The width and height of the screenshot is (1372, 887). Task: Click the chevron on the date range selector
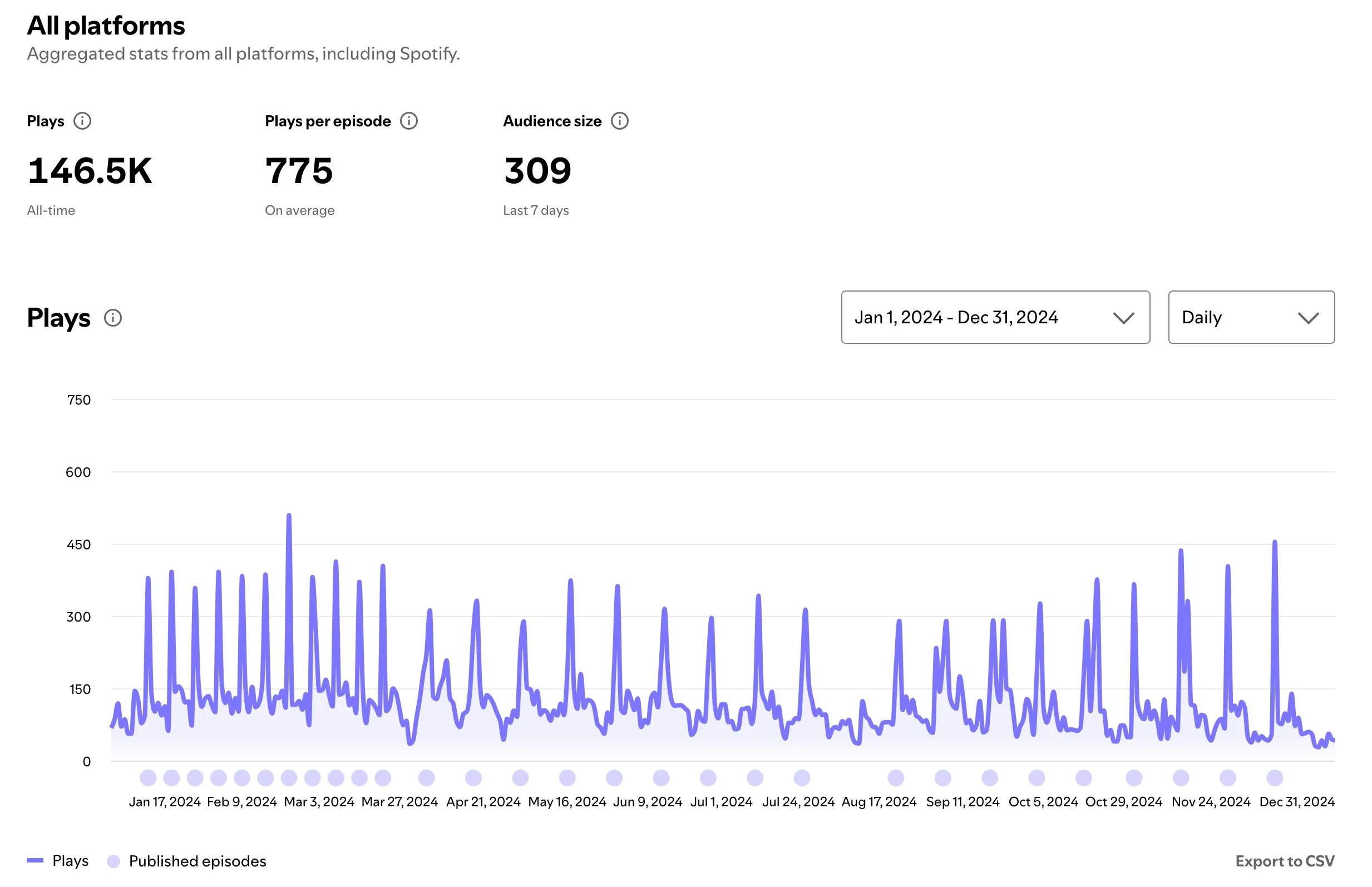click(1123, 317)
